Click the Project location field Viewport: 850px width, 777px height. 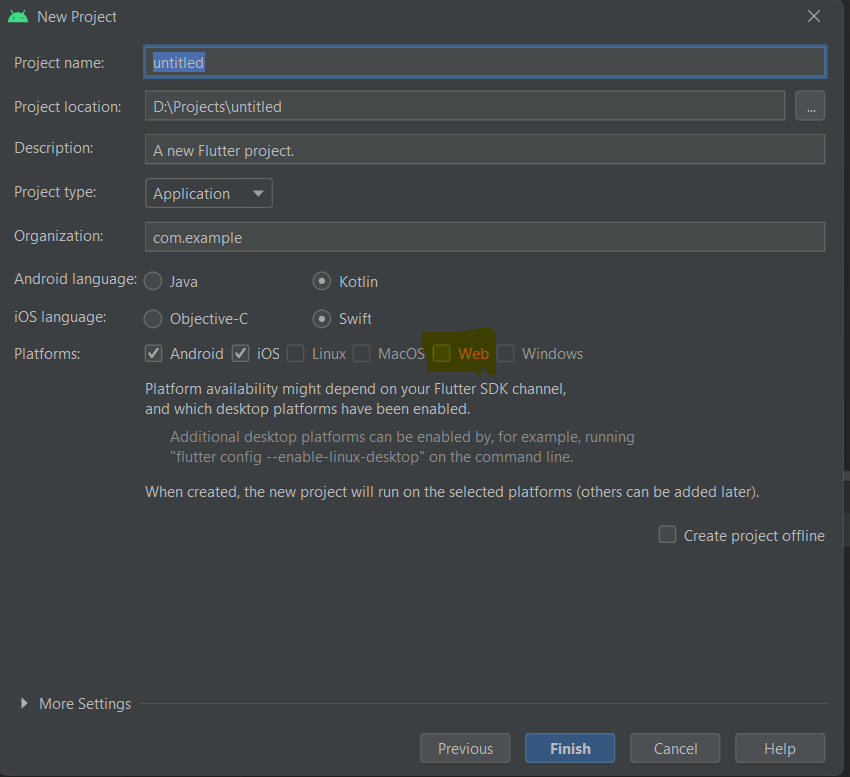tap(465, 106)
